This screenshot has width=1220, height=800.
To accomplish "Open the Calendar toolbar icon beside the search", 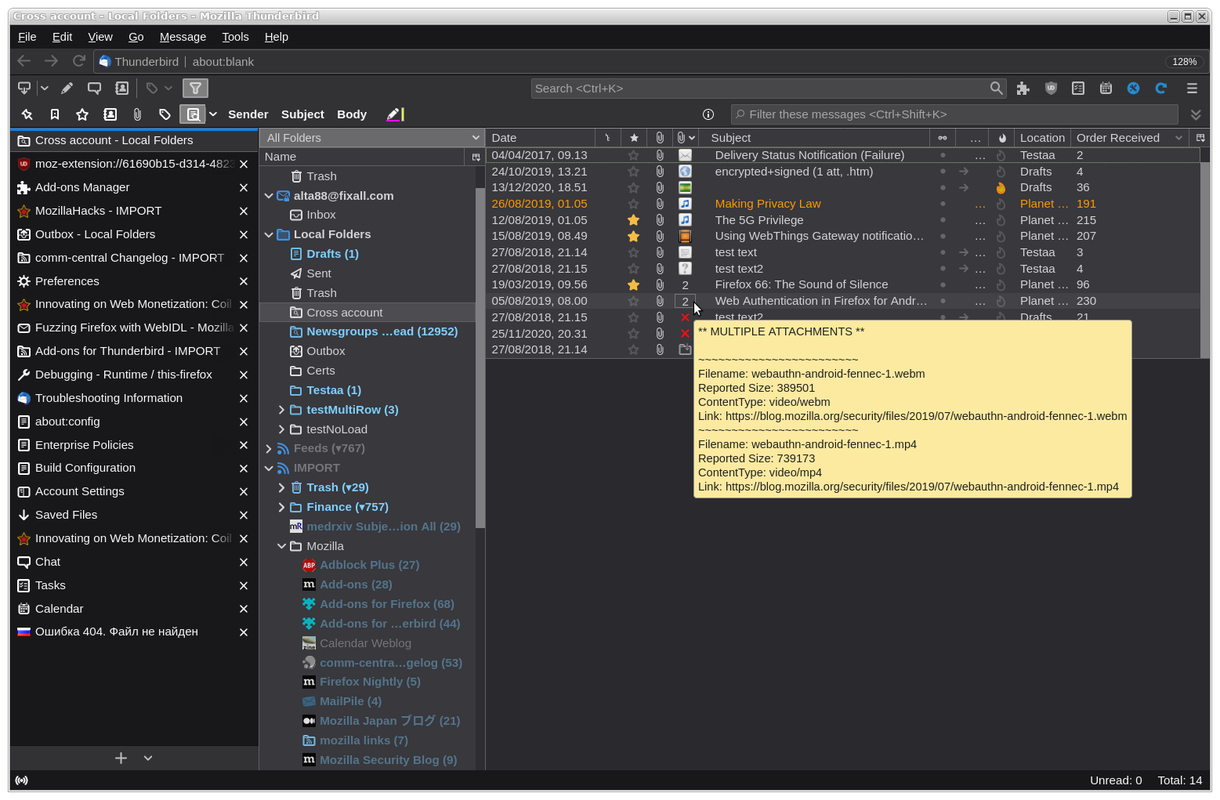I will pos(1106,88).
